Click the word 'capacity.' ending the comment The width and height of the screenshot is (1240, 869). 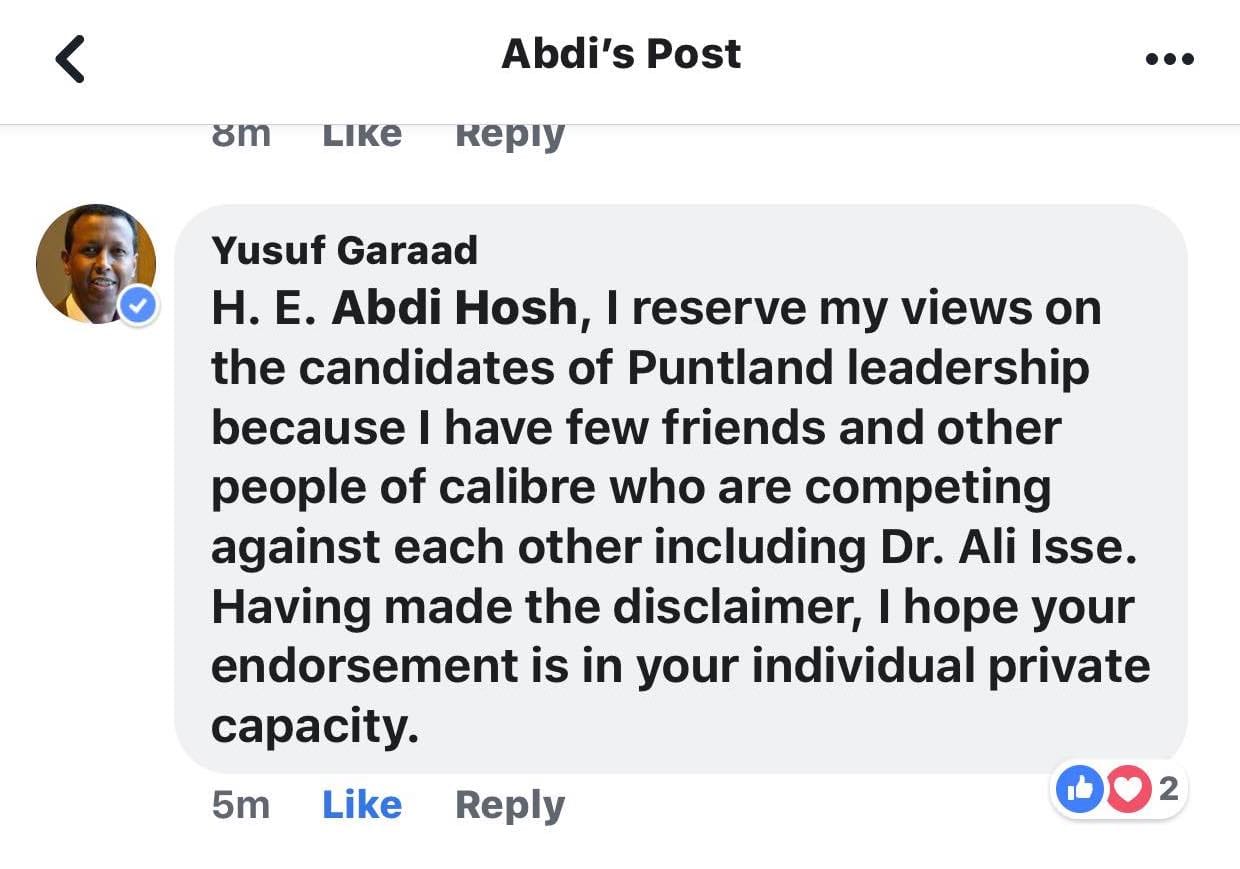click(314, 727)
